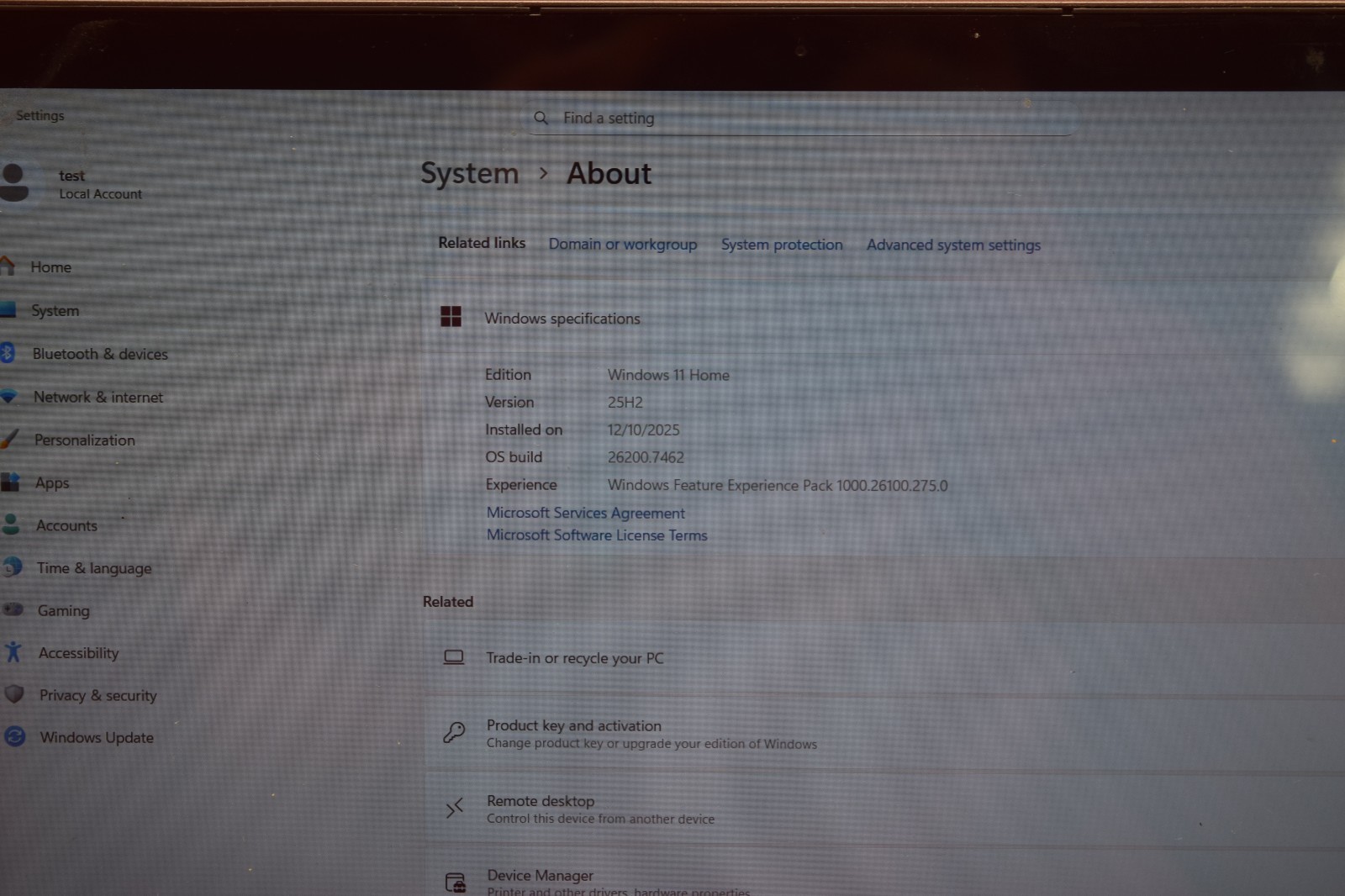The image size is (1345, 896).
Task: Click the Home sidebar icon
Action: (x=7, y=266)
